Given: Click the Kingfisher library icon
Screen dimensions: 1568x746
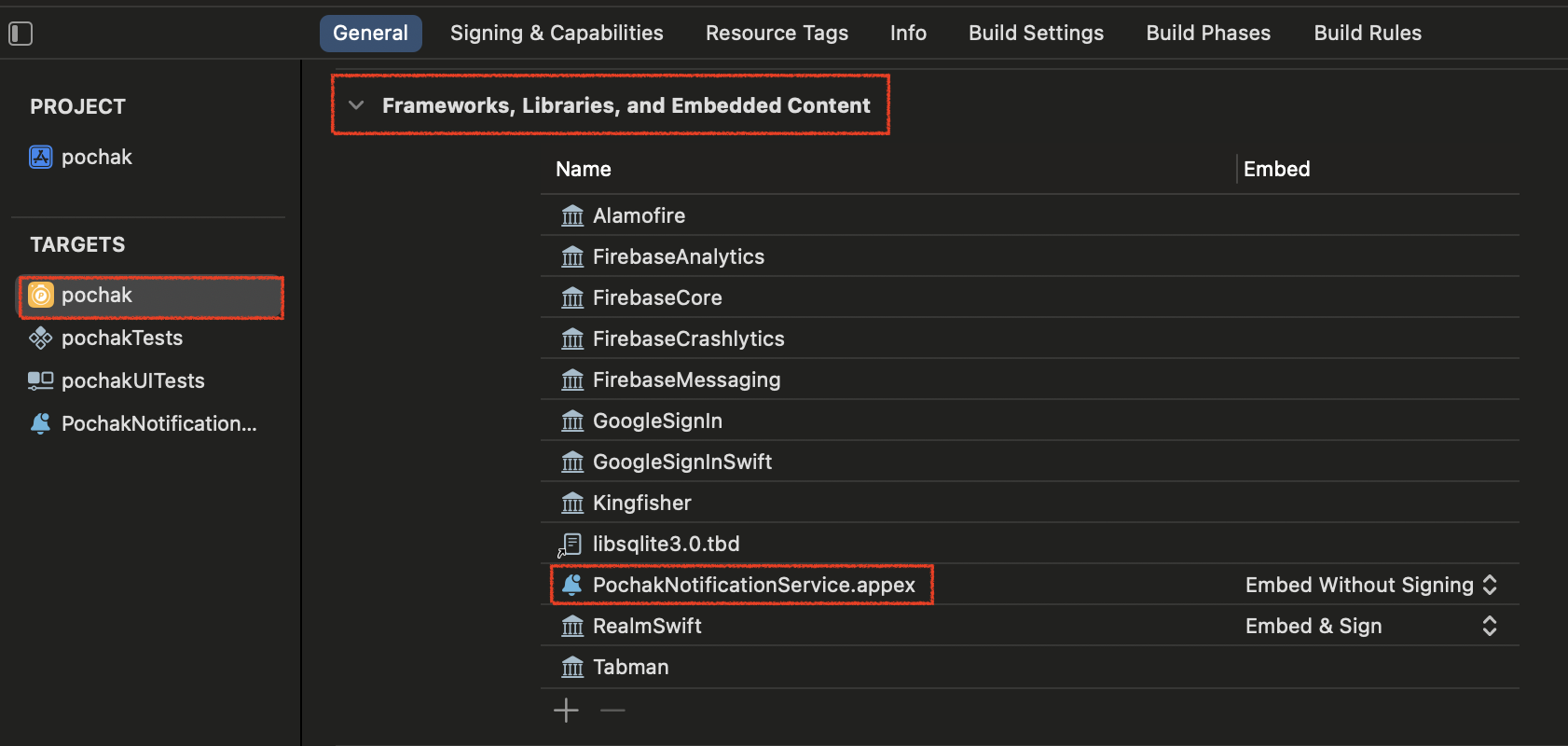Looking at the screenshot, I should [x=572, y=503].
